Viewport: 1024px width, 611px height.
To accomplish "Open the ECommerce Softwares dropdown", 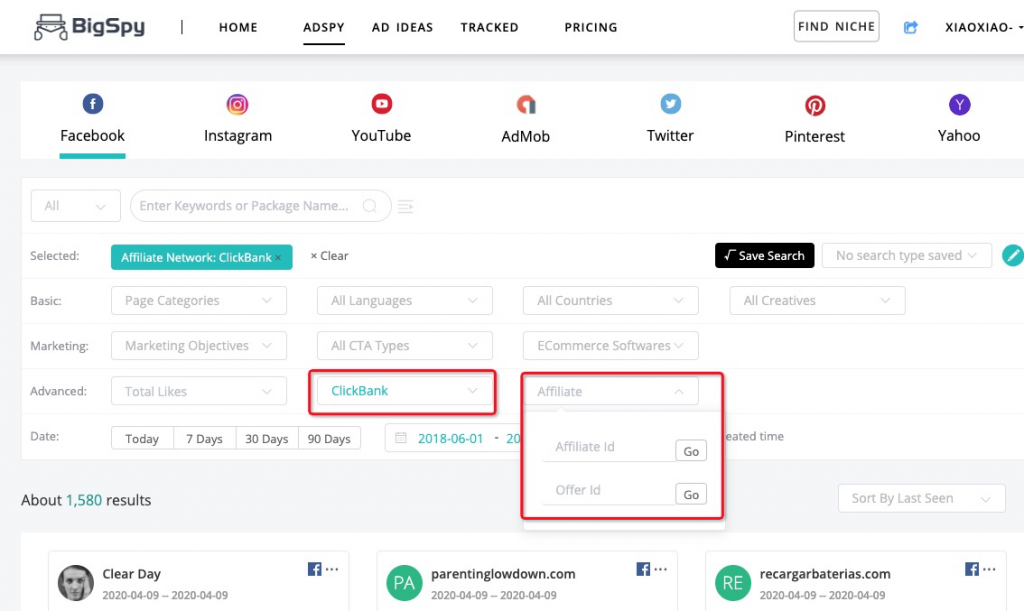I will 611,345.
